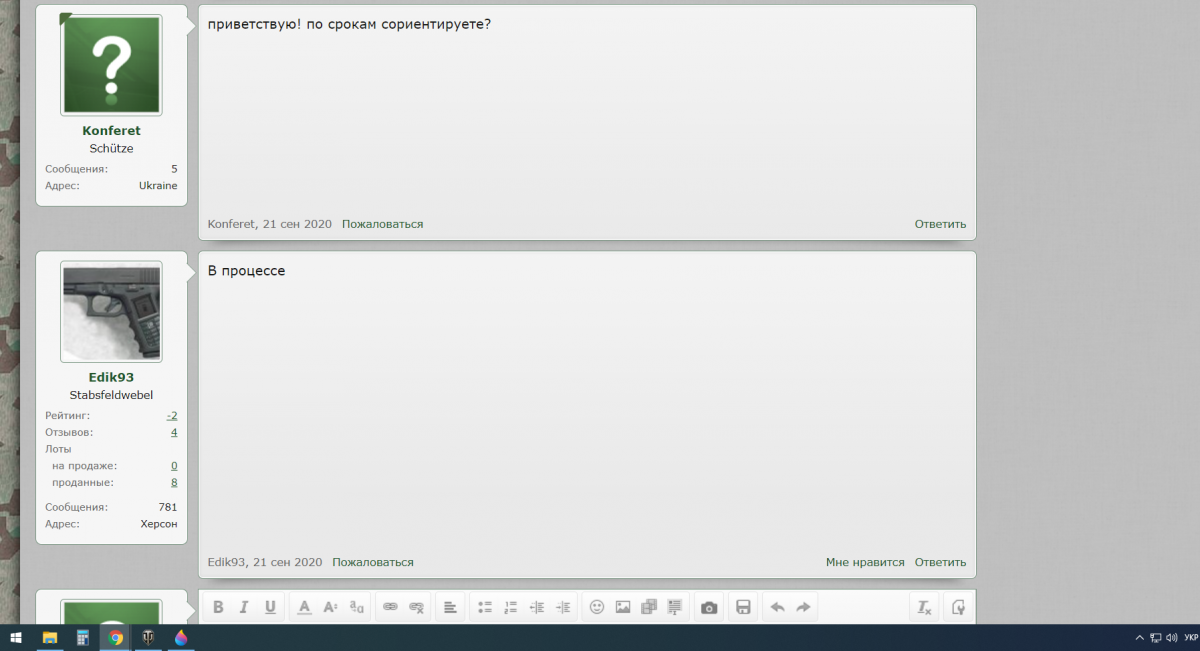Open the font family option
This screenshot has height=651, width=1200.
[357, 607]
